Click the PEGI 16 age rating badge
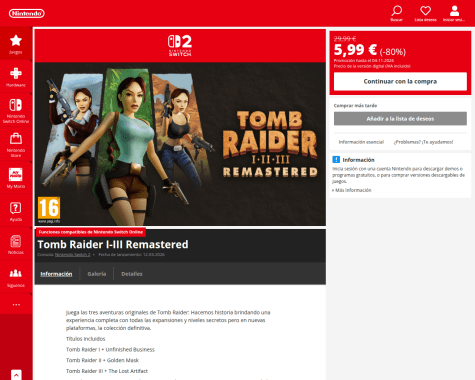The image size is (475, 380). (49, 209)
